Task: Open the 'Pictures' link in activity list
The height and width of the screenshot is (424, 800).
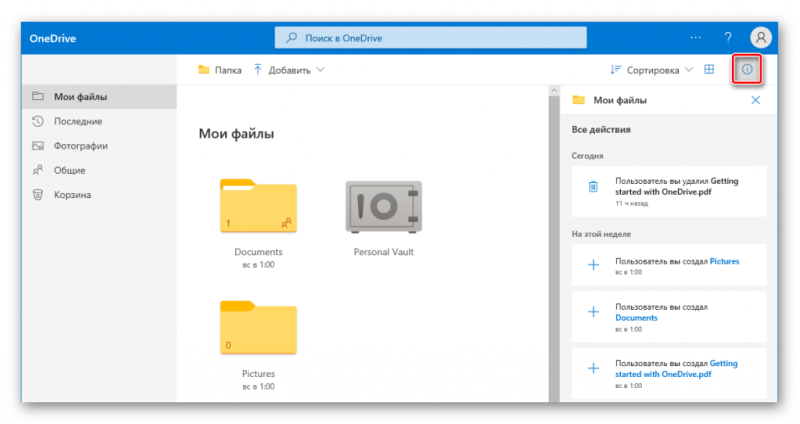Action: pos(724,261)
